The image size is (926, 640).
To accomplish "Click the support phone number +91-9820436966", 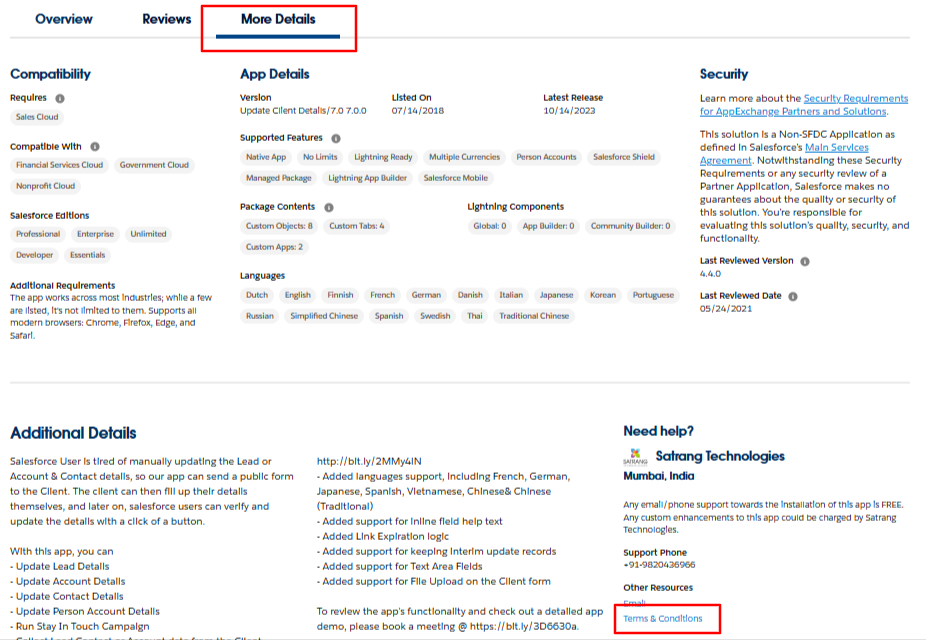I will [x=659, y=565].
